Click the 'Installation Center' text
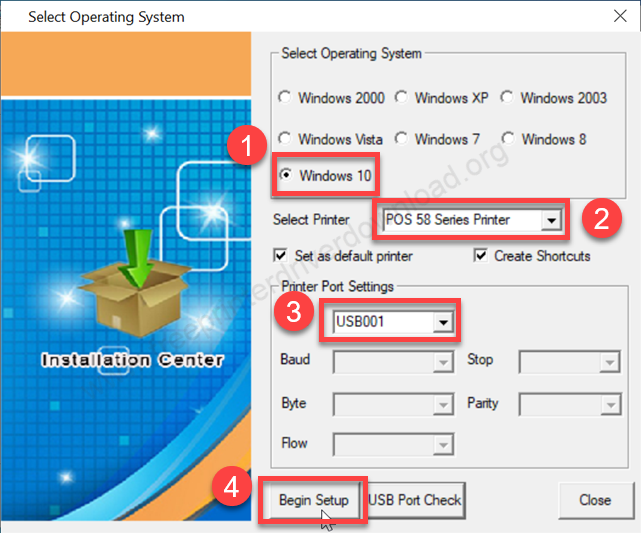 pos(132,360)
